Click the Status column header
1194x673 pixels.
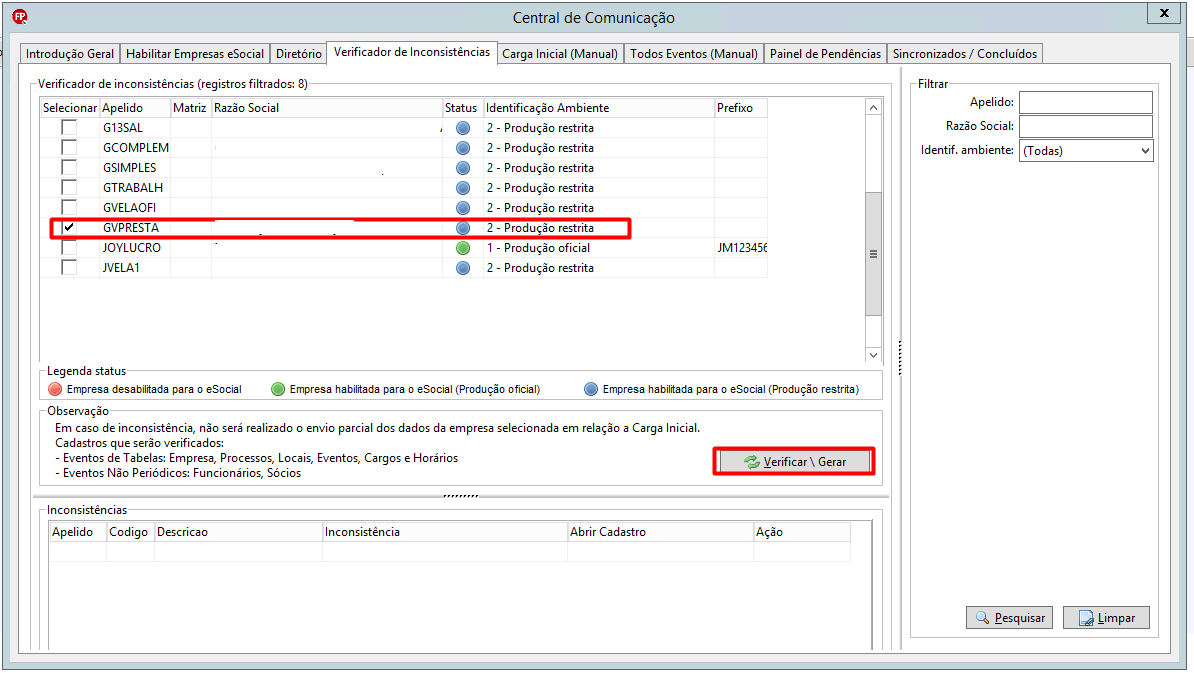pyautogui.click(x=462, y=108)
